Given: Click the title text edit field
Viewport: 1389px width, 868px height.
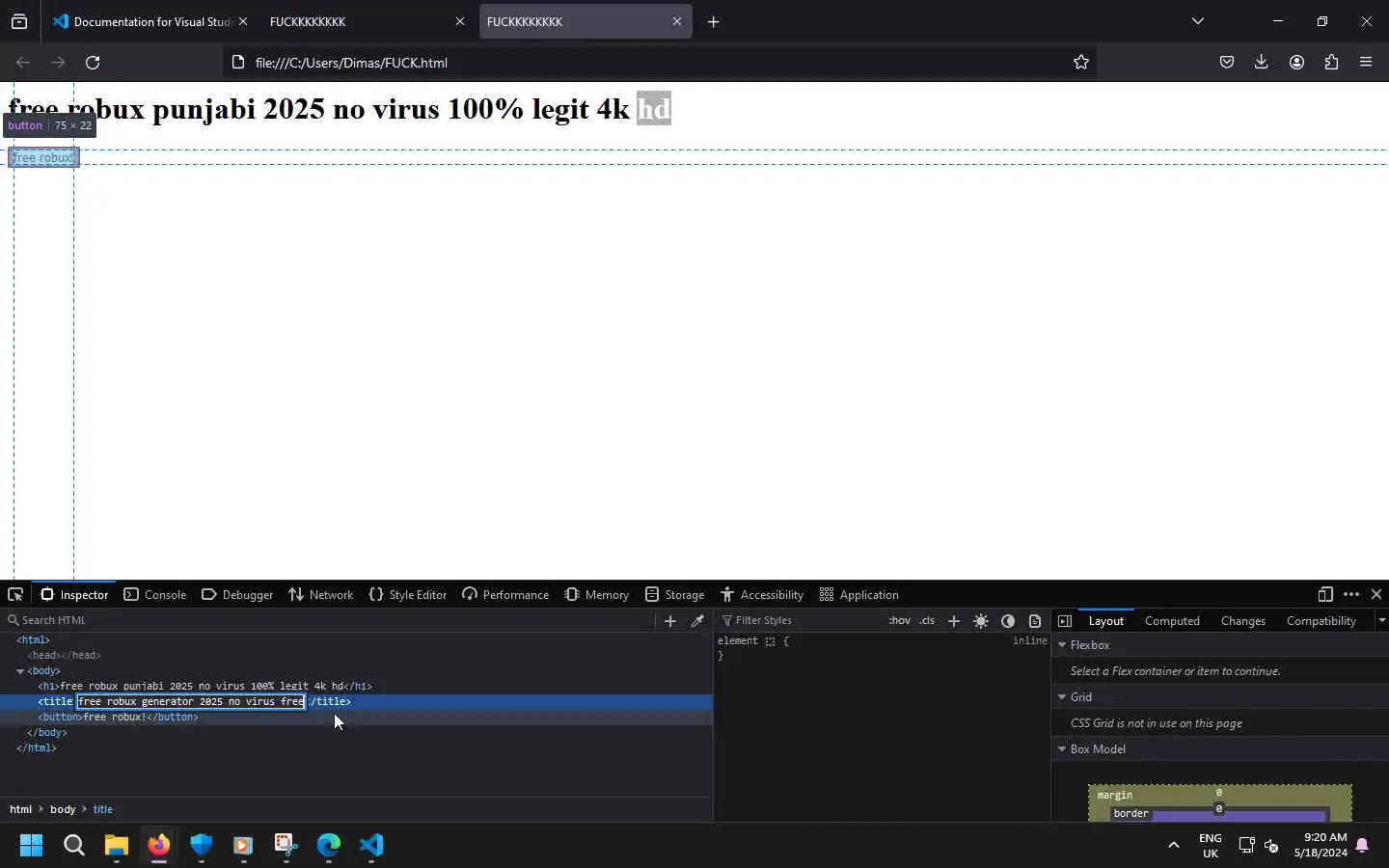Looking at the screenshot, I should [191, 701].
